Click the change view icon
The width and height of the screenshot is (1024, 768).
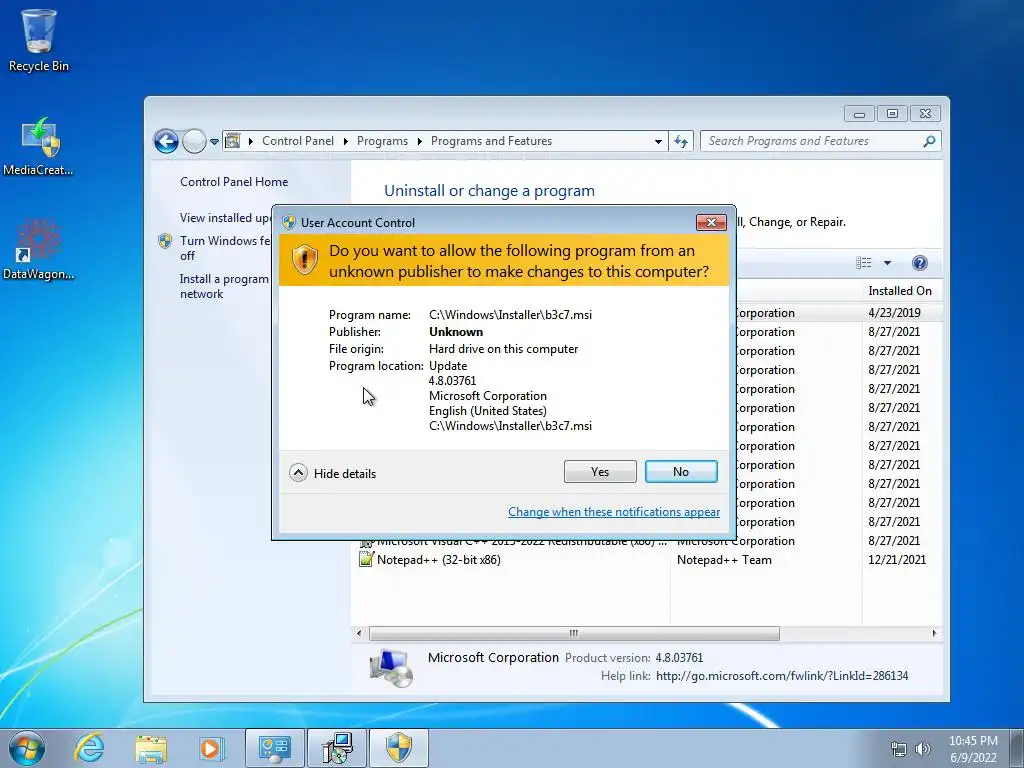[863, 263]
